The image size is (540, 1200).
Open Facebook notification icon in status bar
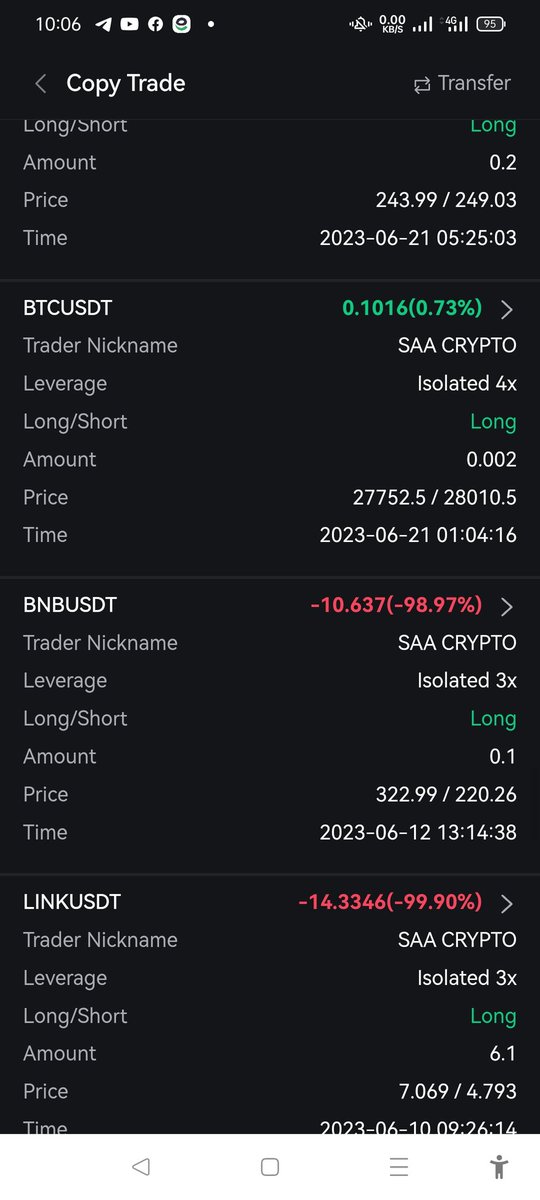tap(155, 24)
